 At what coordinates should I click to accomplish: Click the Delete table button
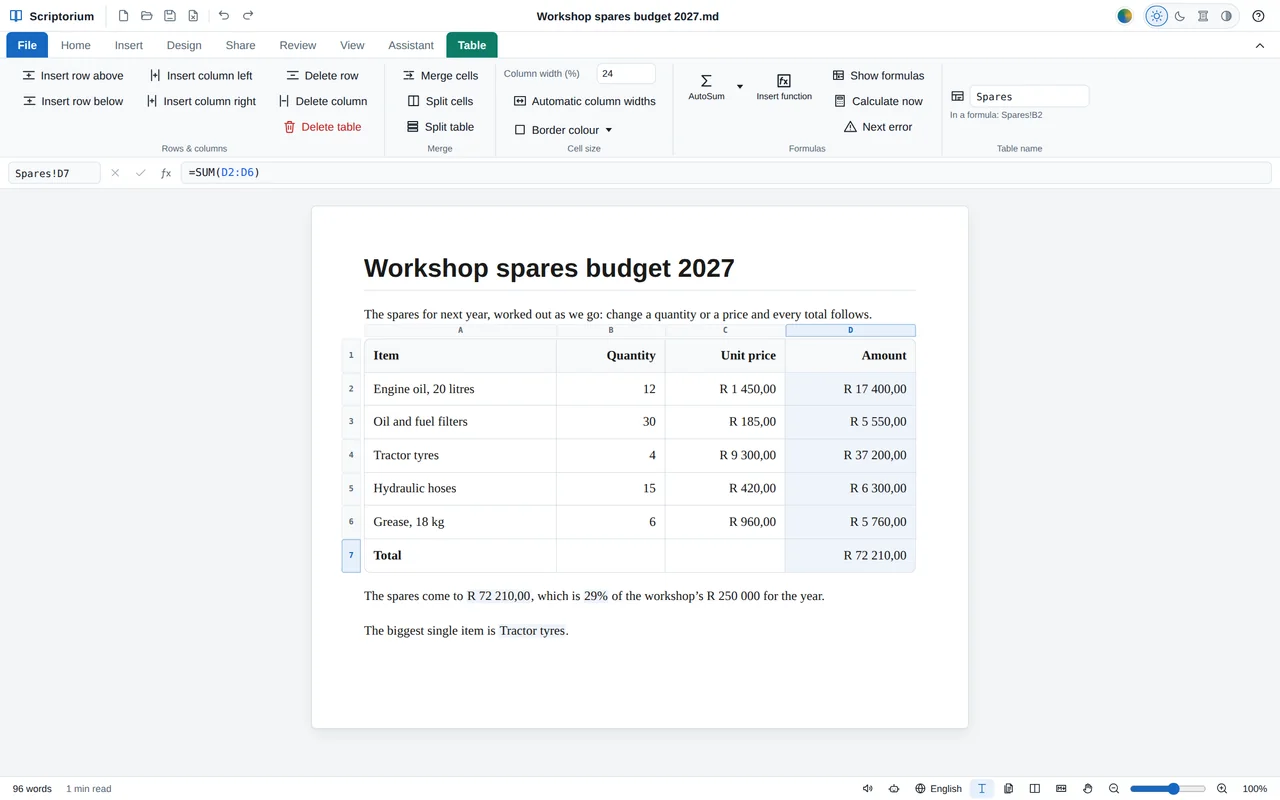[322, 127]
